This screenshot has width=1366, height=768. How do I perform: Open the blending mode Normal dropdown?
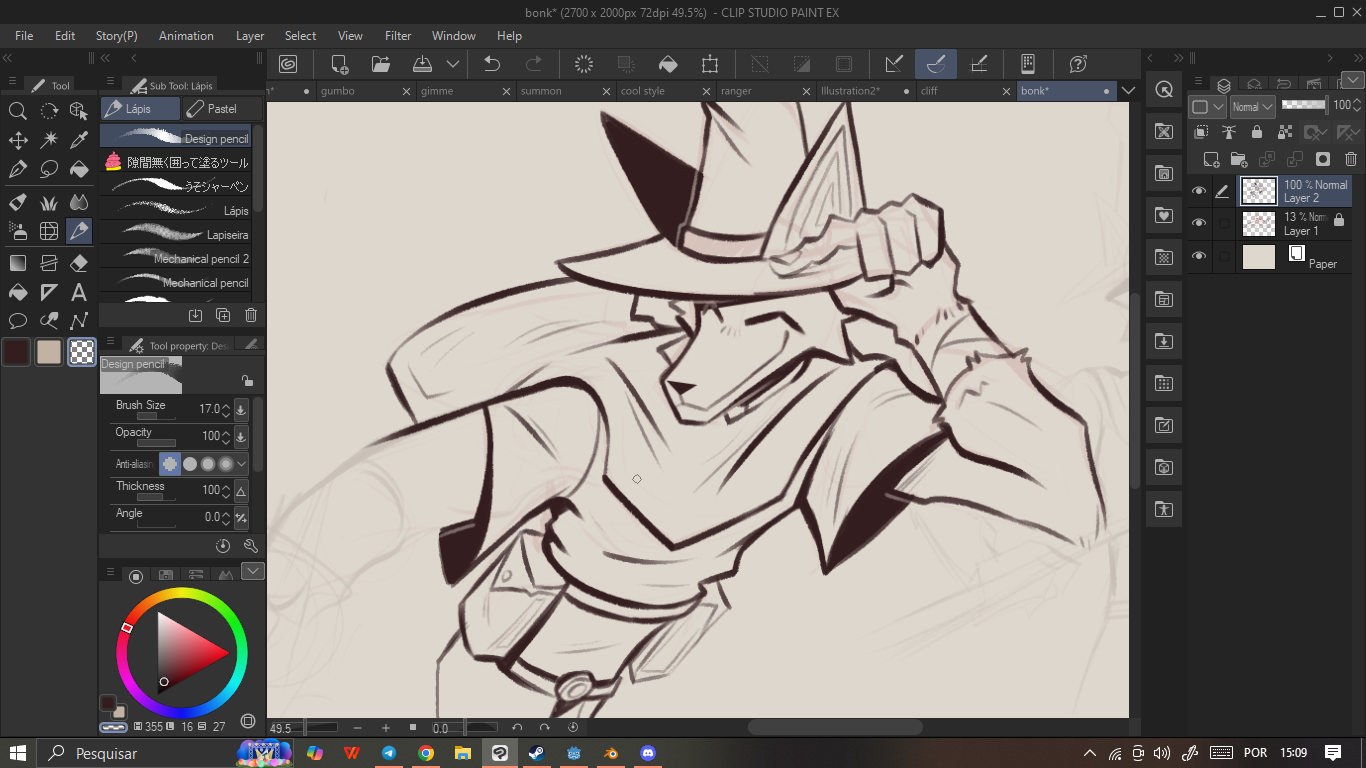coord(1252,107)
